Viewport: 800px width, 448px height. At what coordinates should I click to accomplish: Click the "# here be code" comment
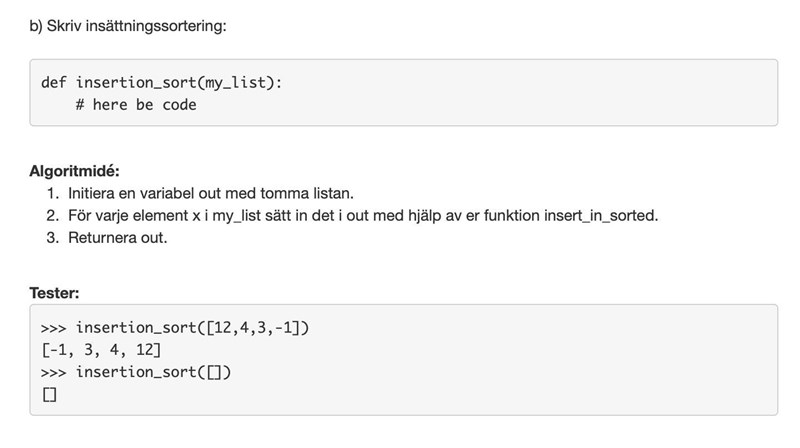(x=135, y=104)
